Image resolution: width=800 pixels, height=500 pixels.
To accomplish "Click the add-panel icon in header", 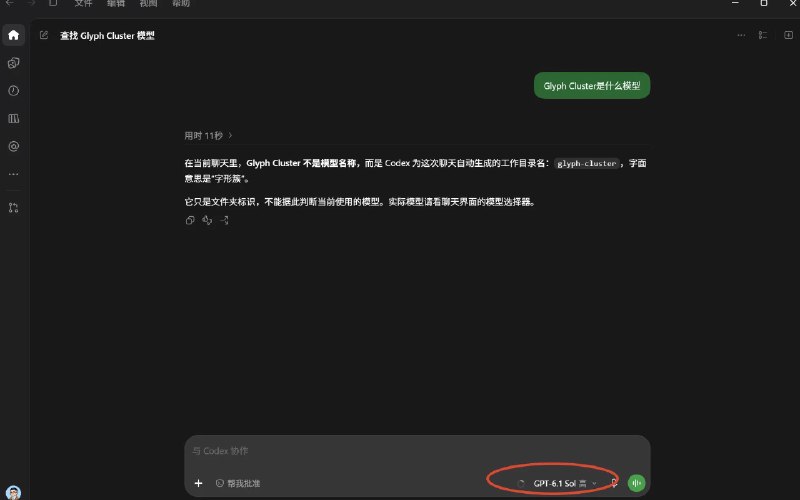I will [x=788, y=35].
